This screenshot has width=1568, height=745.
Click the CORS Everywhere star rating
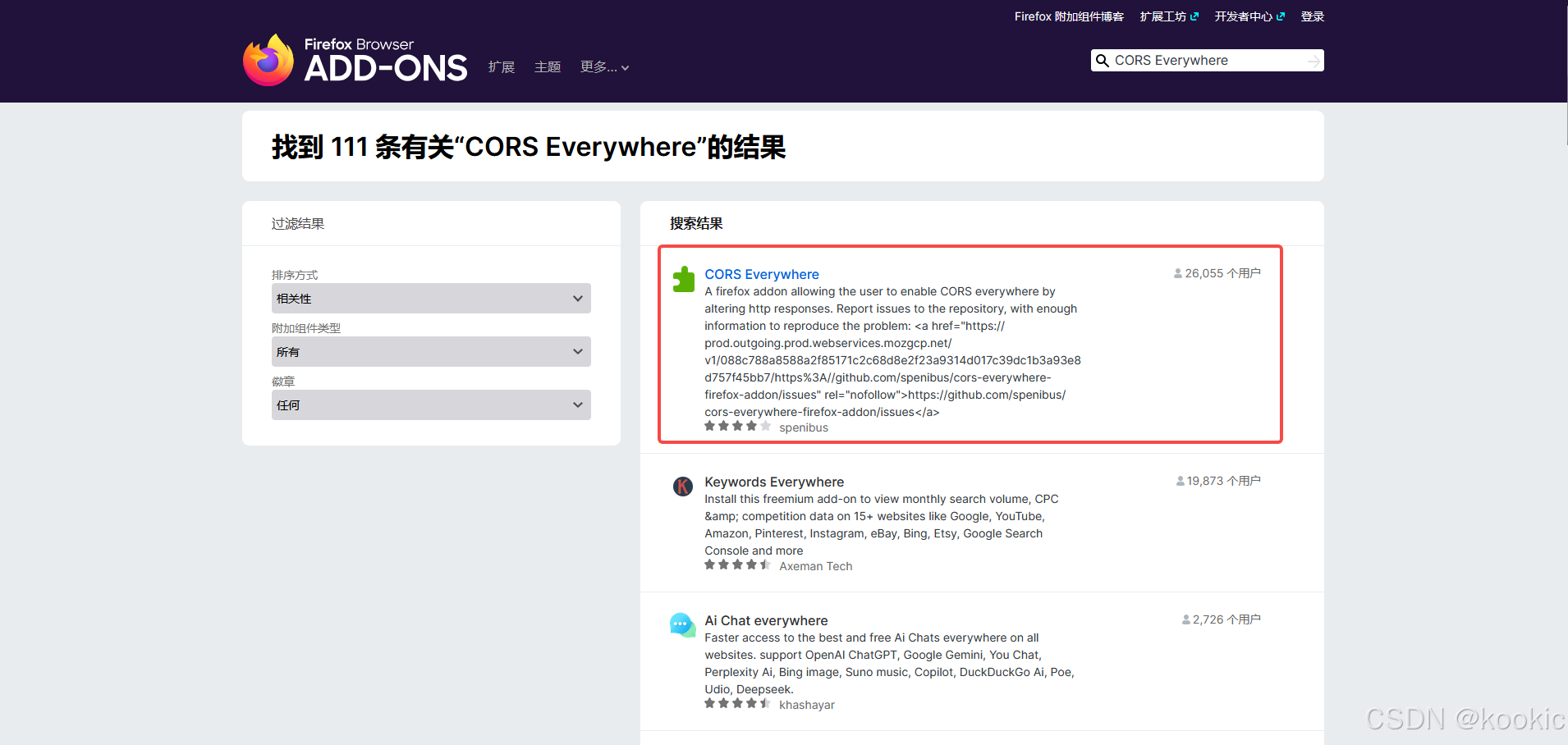pos(737,426)
